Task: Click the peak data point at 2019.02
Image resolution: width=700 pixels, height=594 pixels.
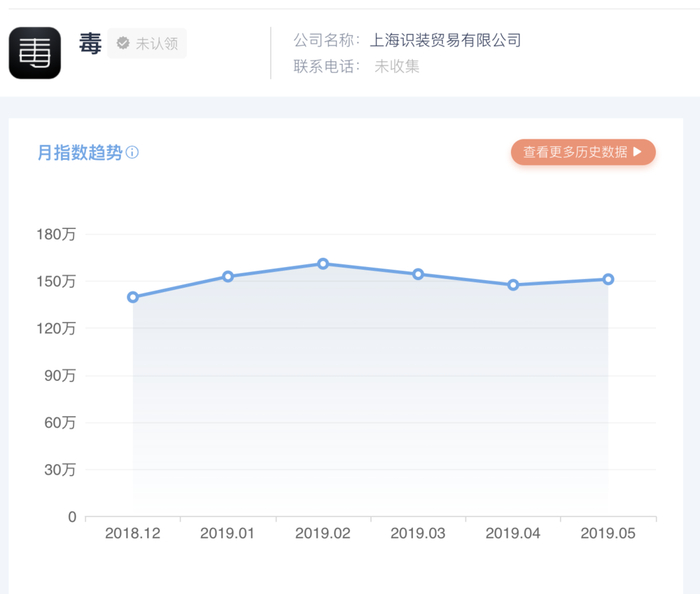Action: click(x=323, y=264)
